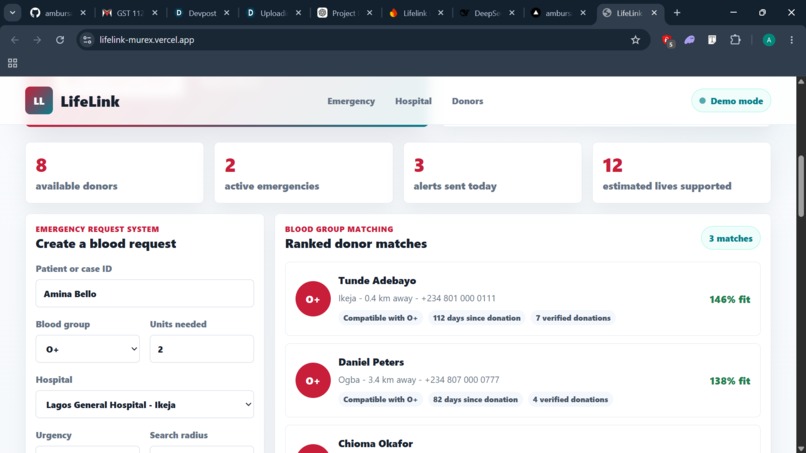
Task: Go forward to the next page
Action: click(37, 40)
